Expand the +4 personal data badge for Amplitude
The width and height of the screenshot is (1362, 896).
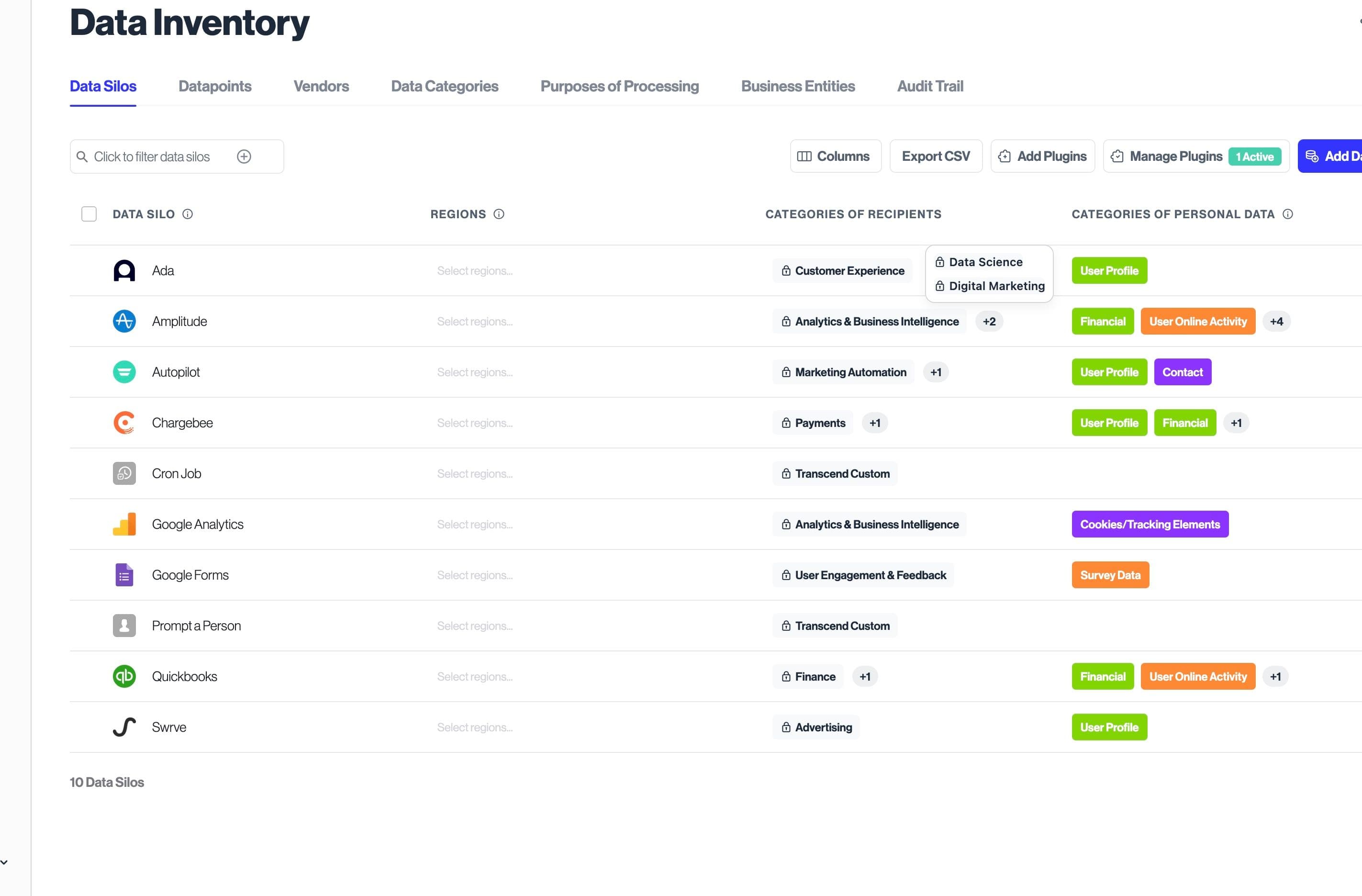(1276, 322)
